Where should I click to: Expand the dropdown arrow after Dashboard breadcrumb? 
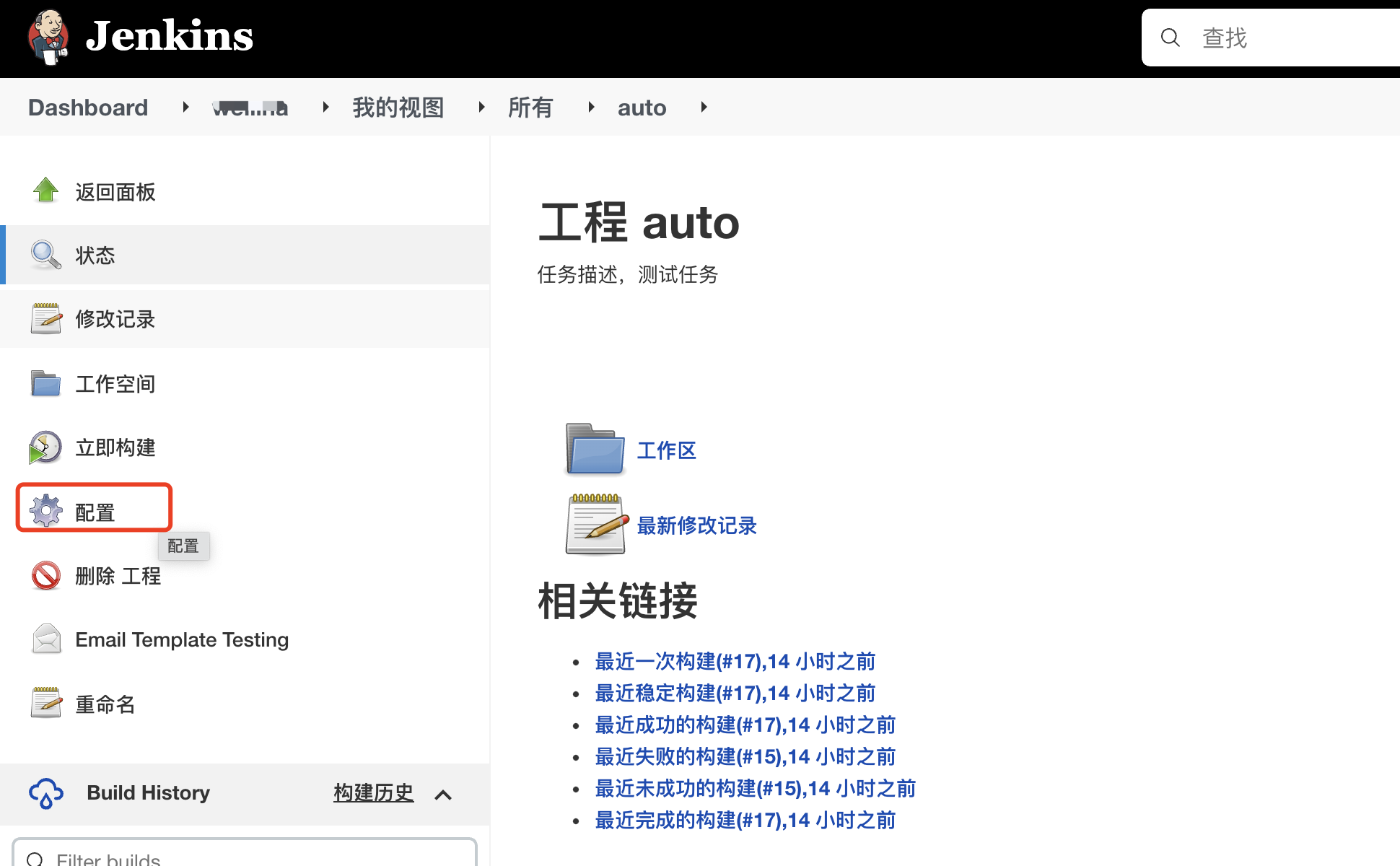click(185, 107)
